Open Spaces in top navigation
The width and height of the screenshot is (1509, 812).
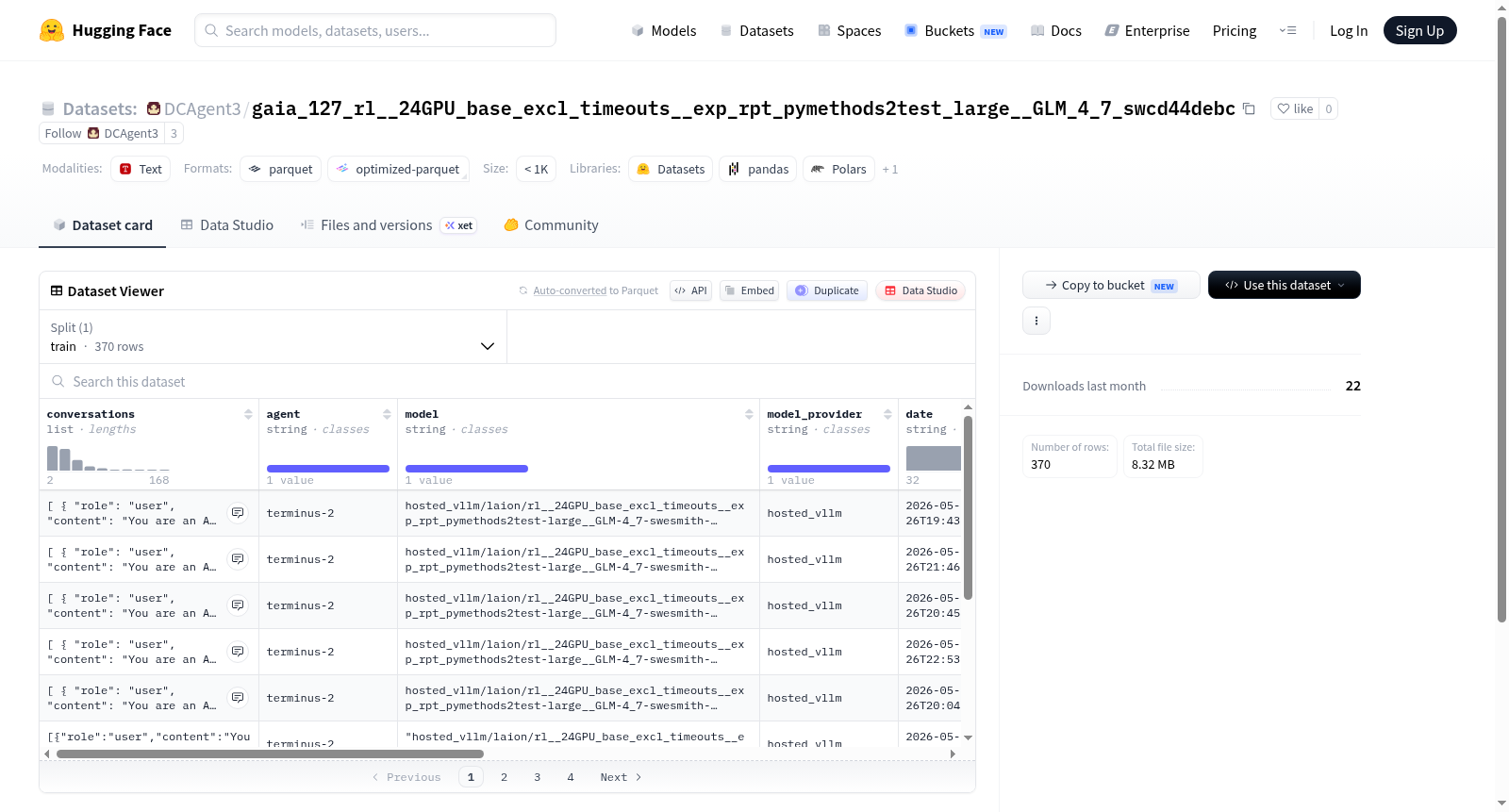pos(849,30)
